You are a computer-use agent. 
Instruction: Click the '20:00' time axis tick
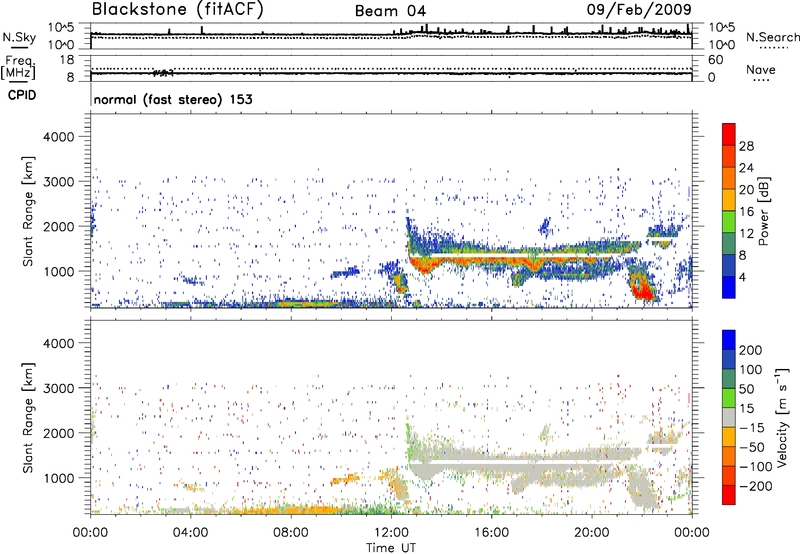point(591,533)
